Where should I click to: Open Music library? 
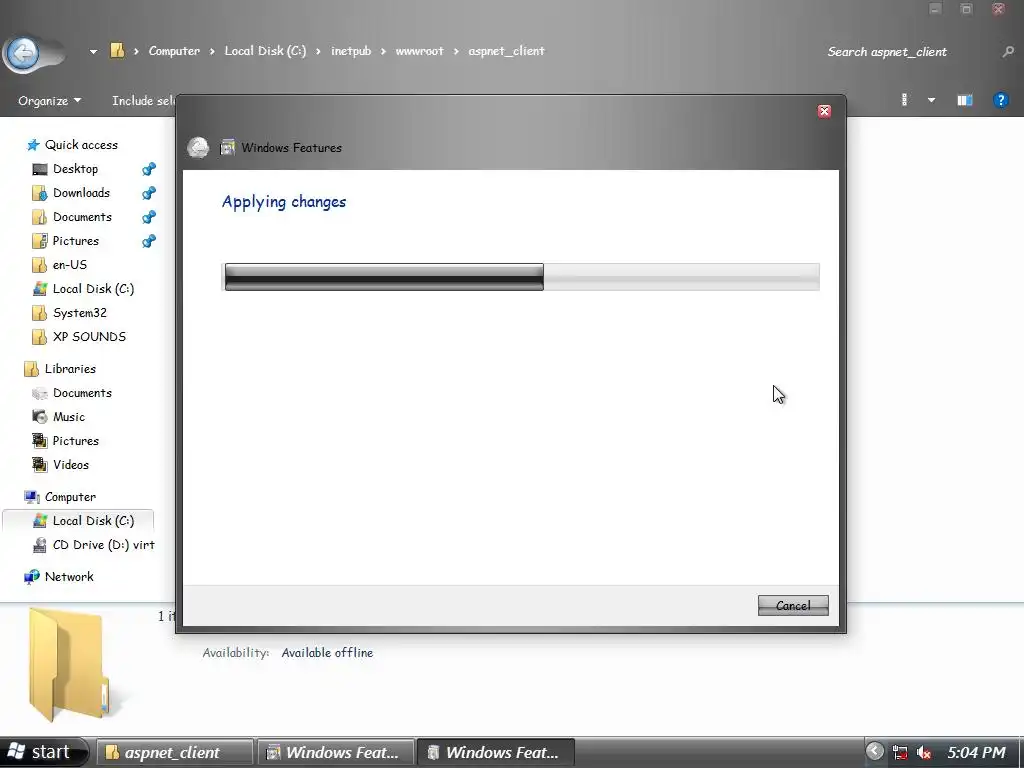[x=69, y=417]
